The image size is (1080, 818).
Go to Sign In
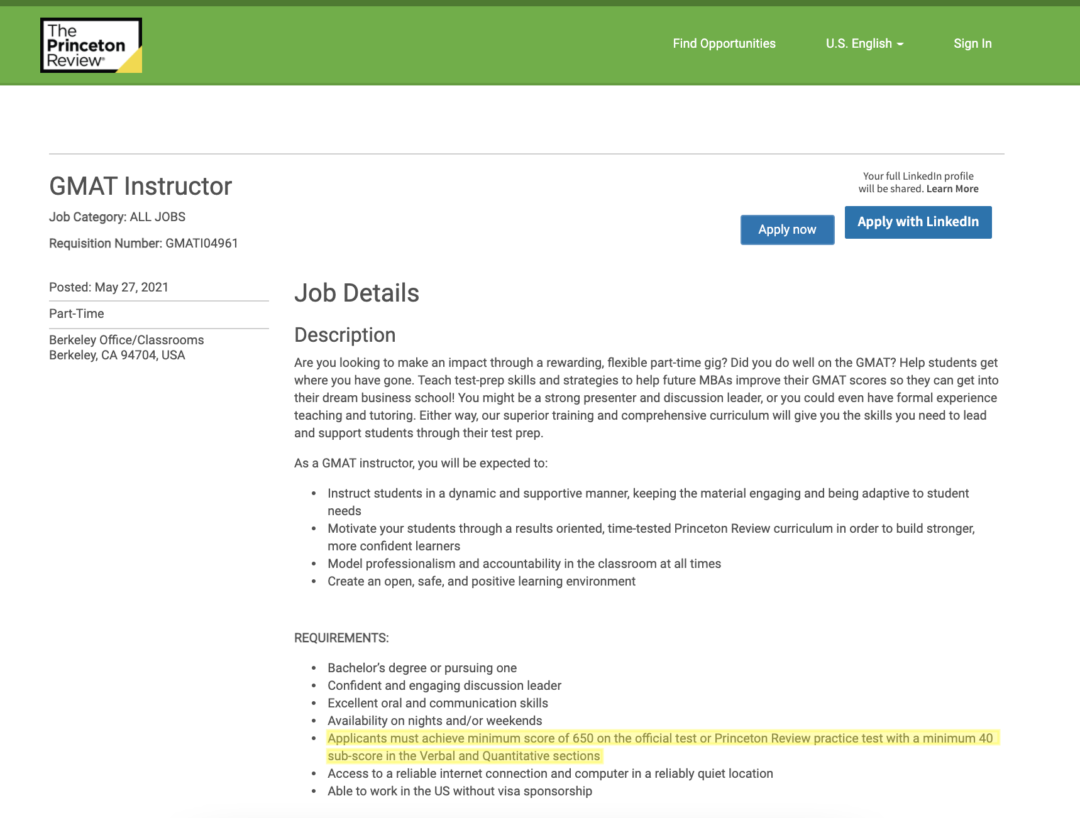972,44
